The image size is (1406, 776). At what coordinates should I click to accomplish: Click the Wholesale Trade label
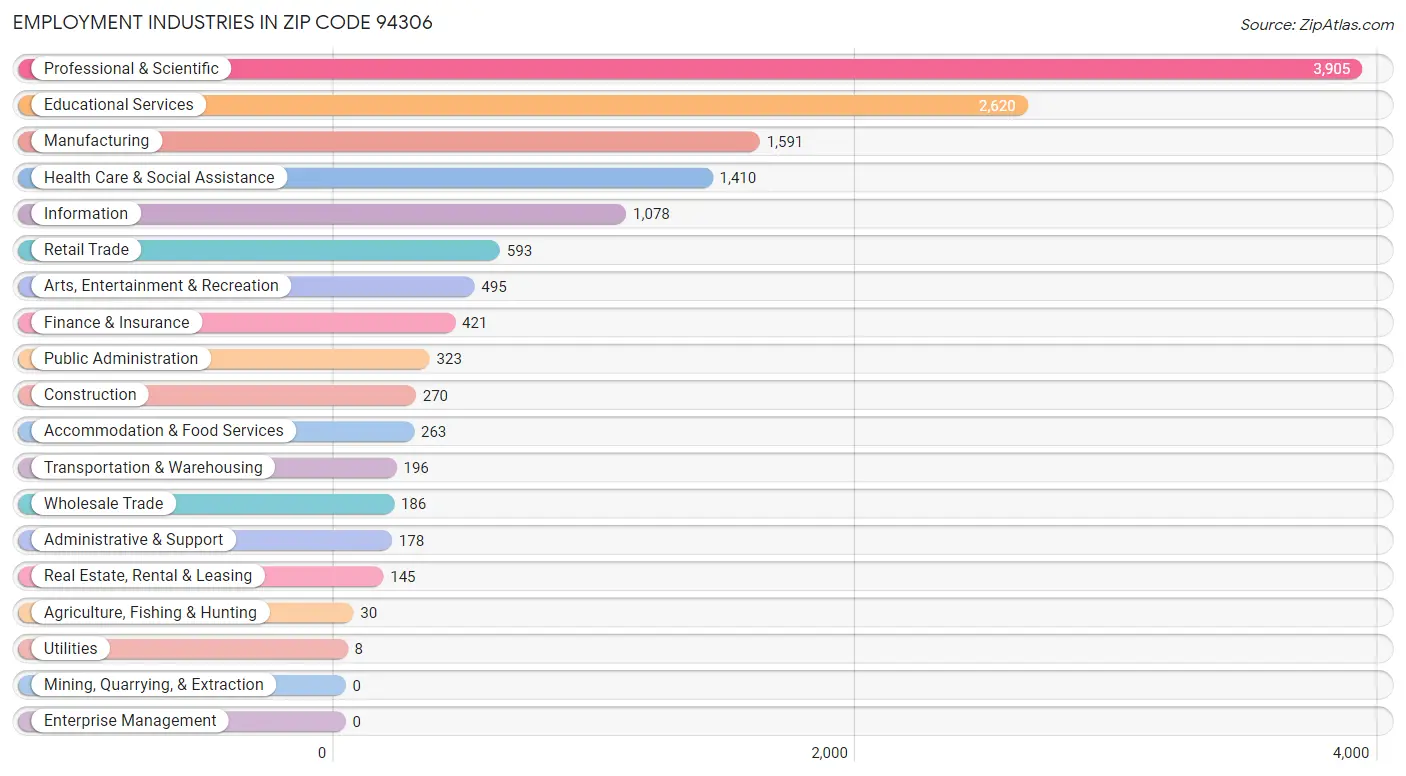tap(103, 504)
